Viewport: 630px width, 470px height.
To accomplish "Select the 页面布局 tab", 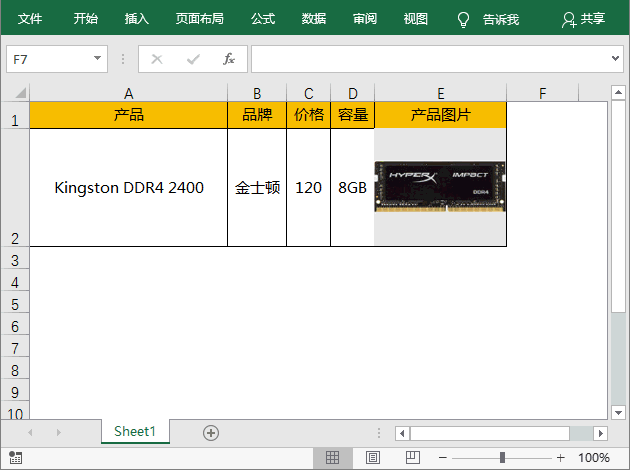I will coord(200,18).
